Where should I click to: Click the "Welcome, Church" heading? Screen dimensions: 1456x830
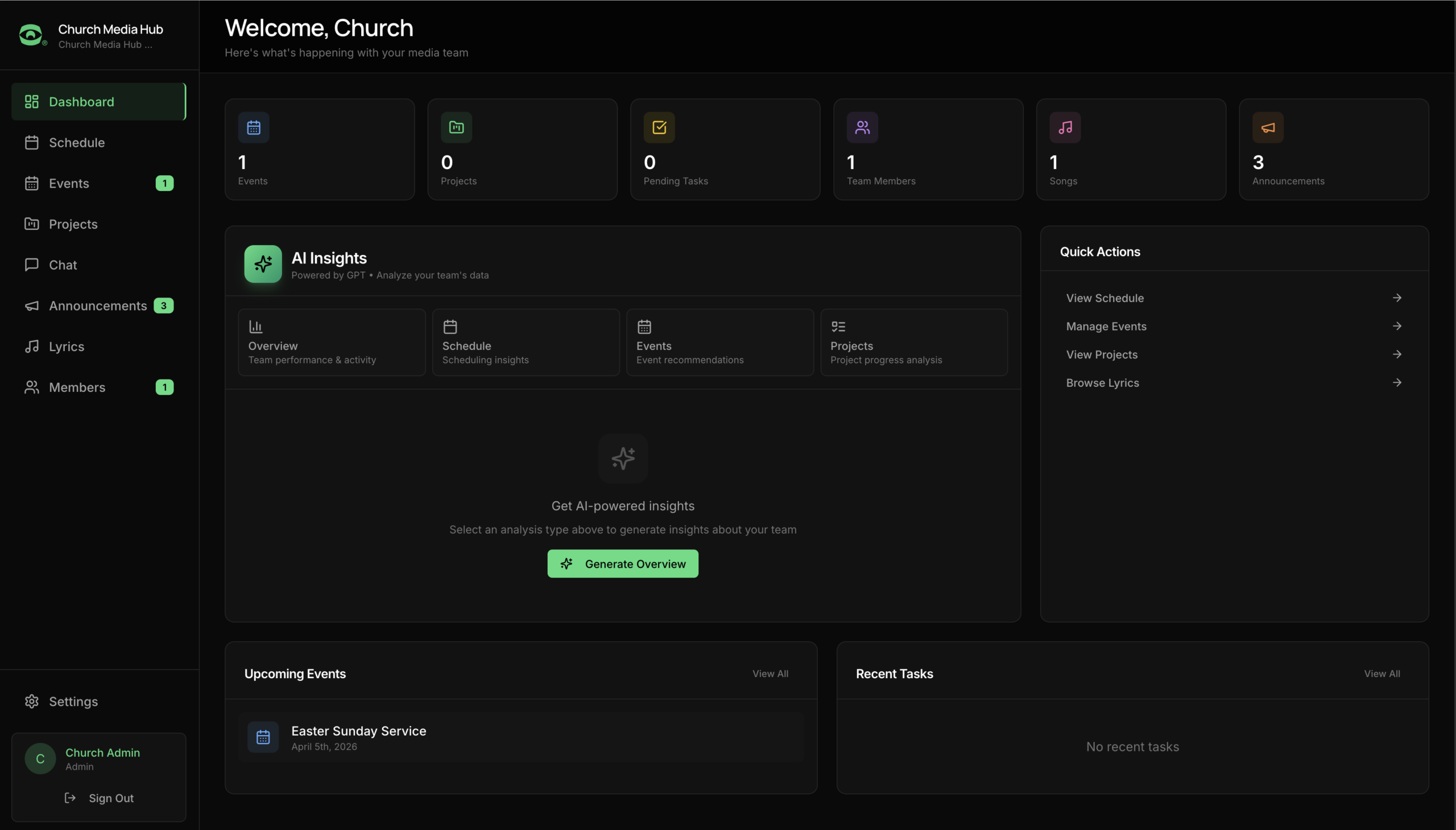pyautogui.click(x=319, y=28)
